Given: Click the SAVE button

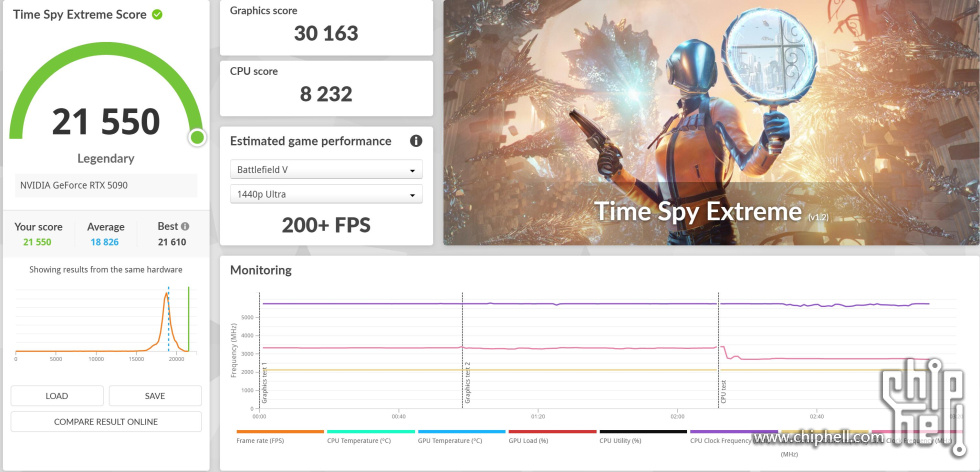Looking at the screenshot, I should pyautogui.click(x=155, y=396).
